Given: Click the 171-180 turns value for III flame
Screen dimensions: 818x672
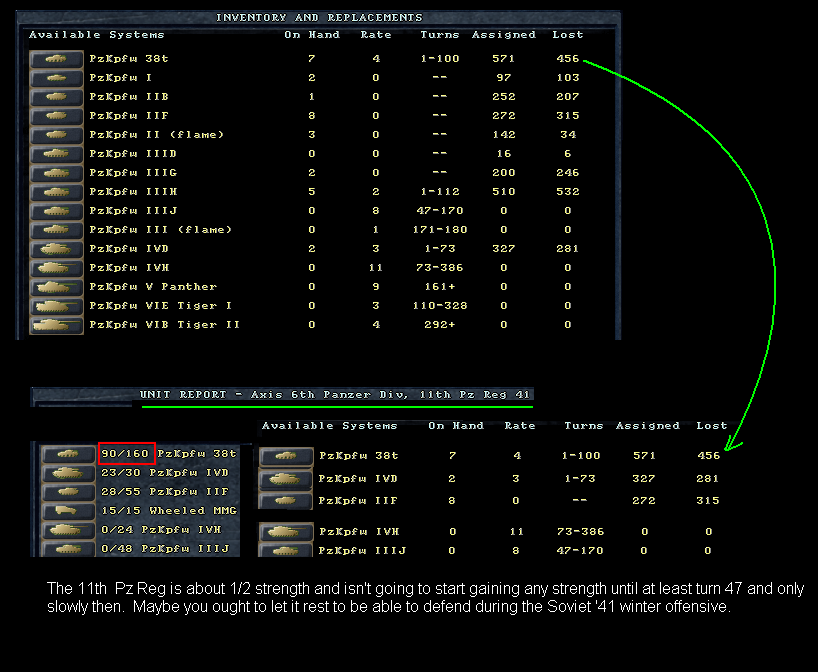Looking at the screenshot, I should point(440,230).
